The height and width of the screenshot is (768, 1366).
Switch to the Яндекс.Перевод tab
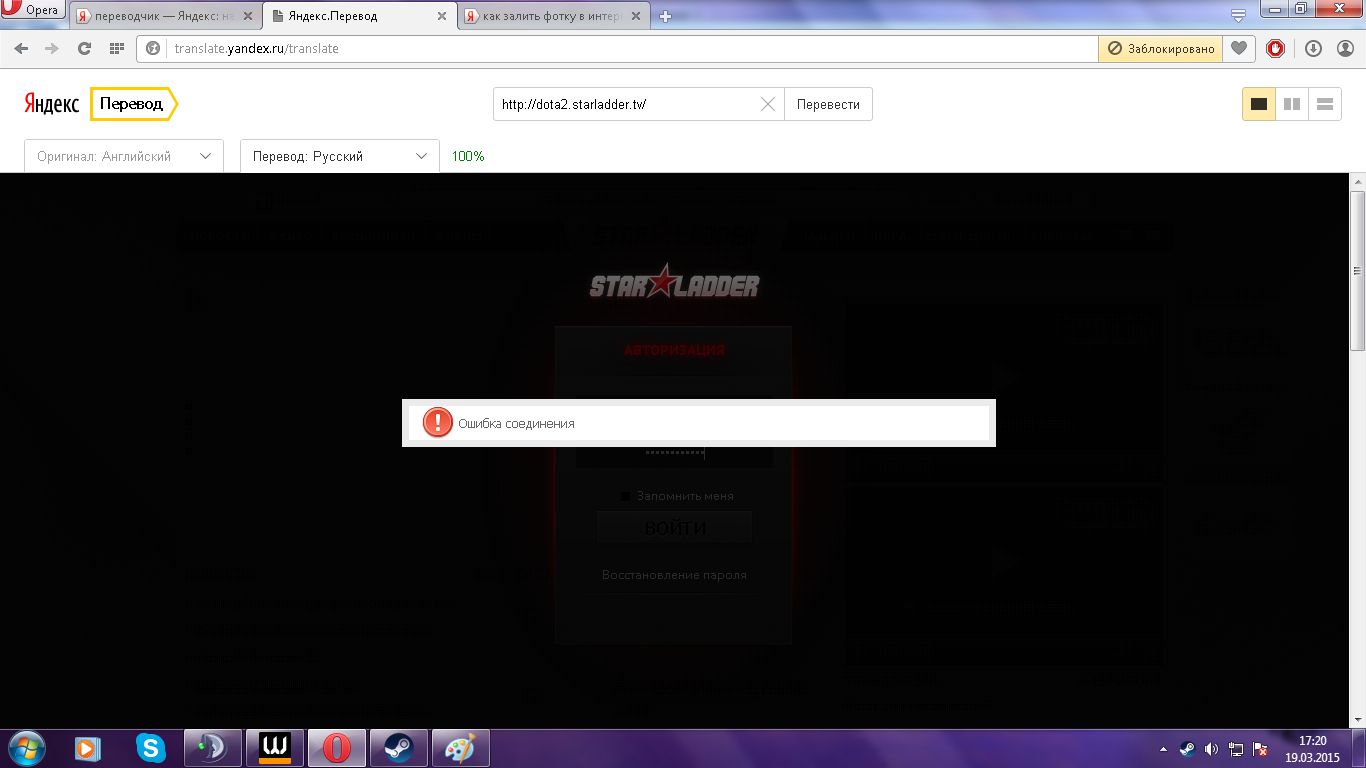(x=360, y=16)
